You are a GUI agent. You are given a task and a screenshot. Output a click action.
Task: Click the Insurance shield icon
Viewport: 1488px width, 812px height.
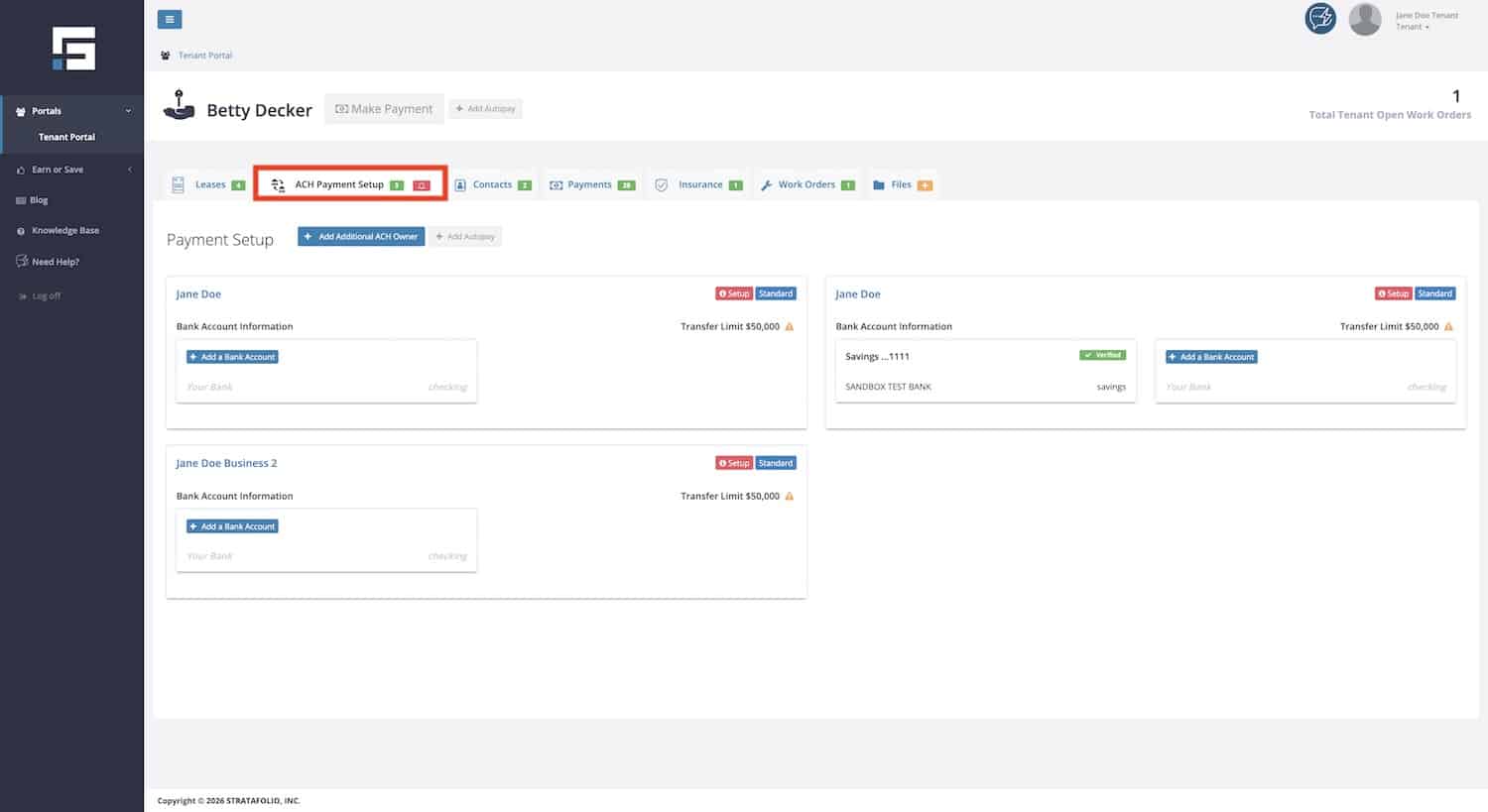[662, 184]
